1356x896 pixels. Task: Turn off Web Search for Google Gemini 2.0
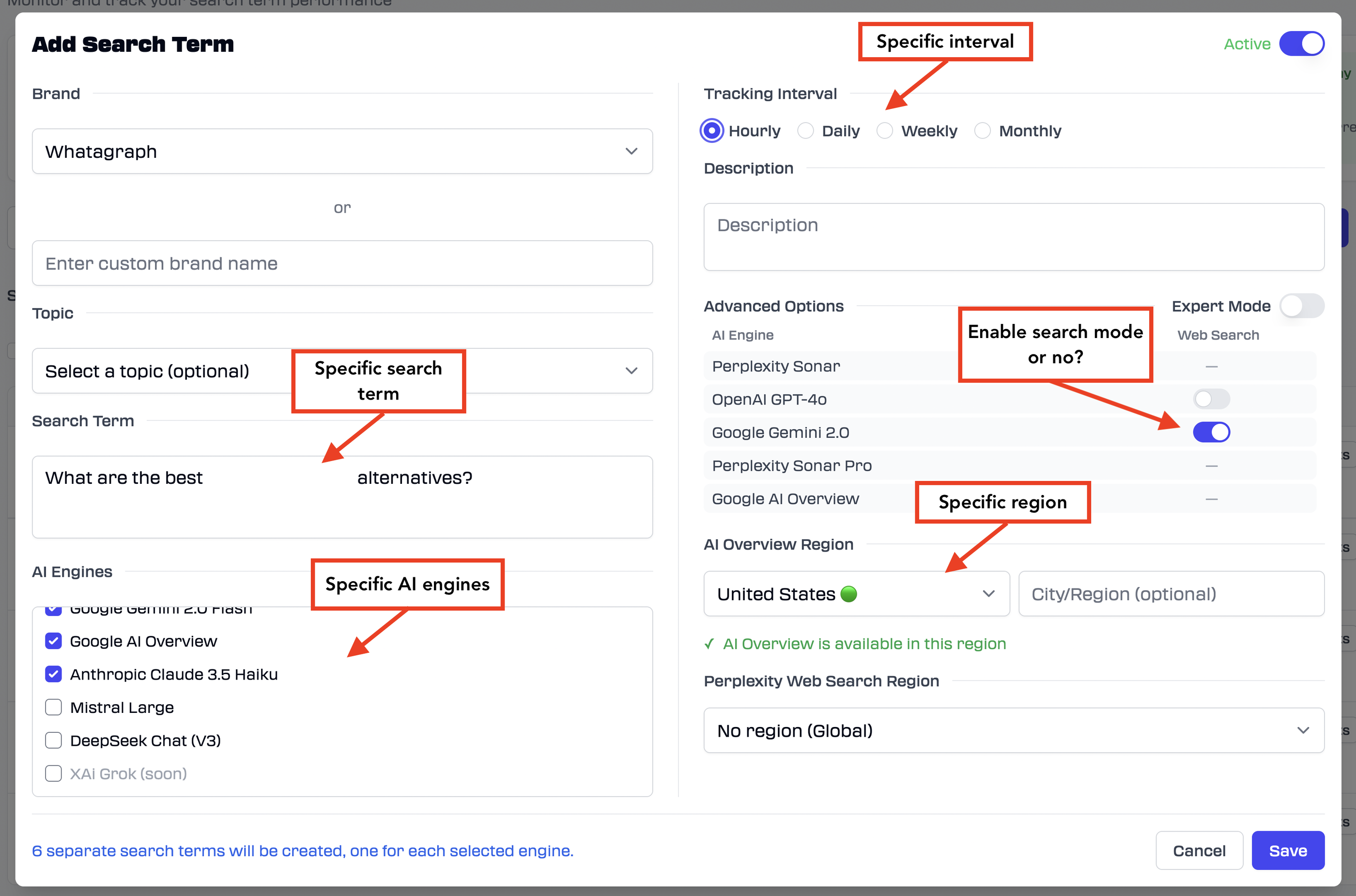coord(1211,432)
